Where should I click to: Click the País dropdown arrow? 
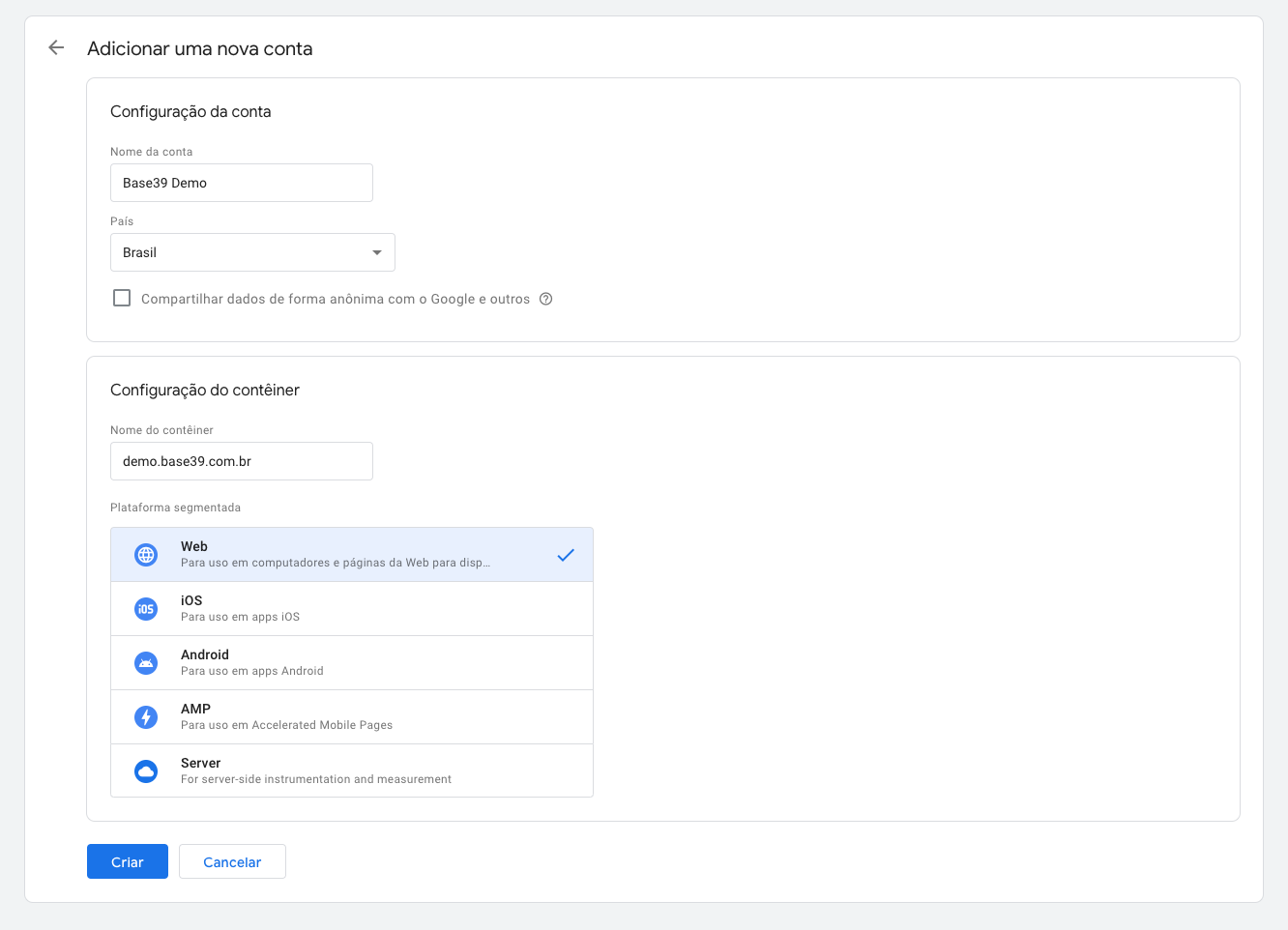click(x=377, y=252)
